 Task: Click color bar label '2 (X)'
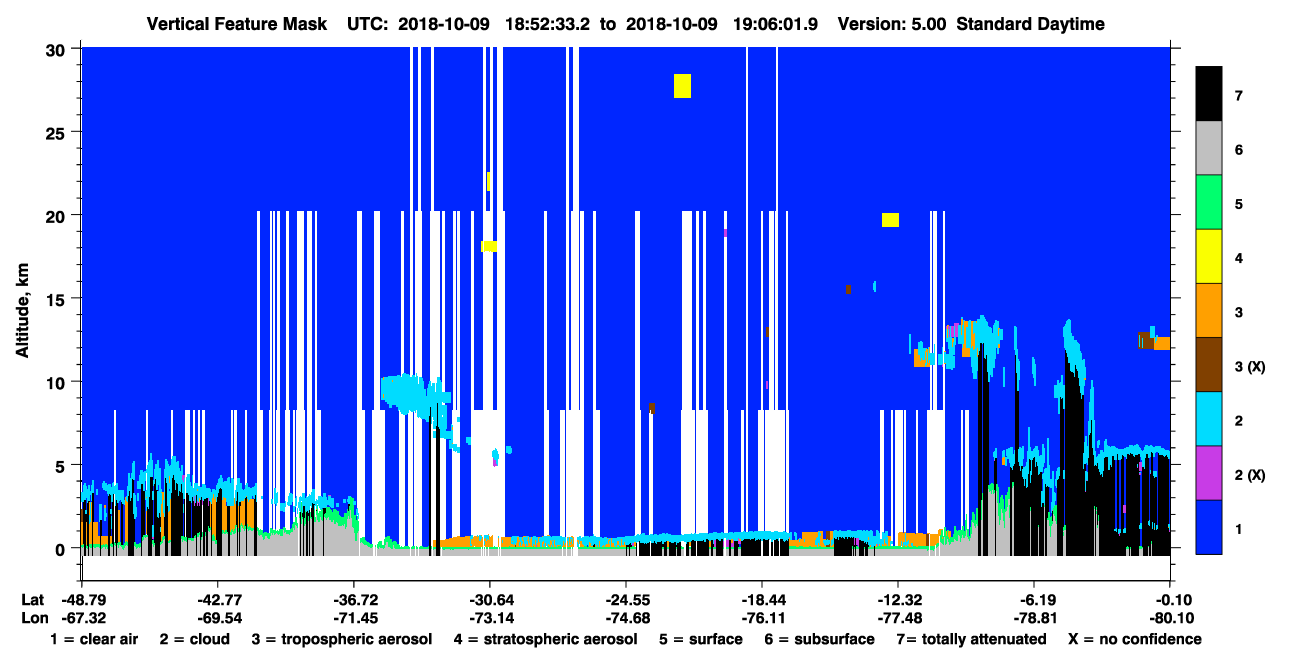(1250, 475)
